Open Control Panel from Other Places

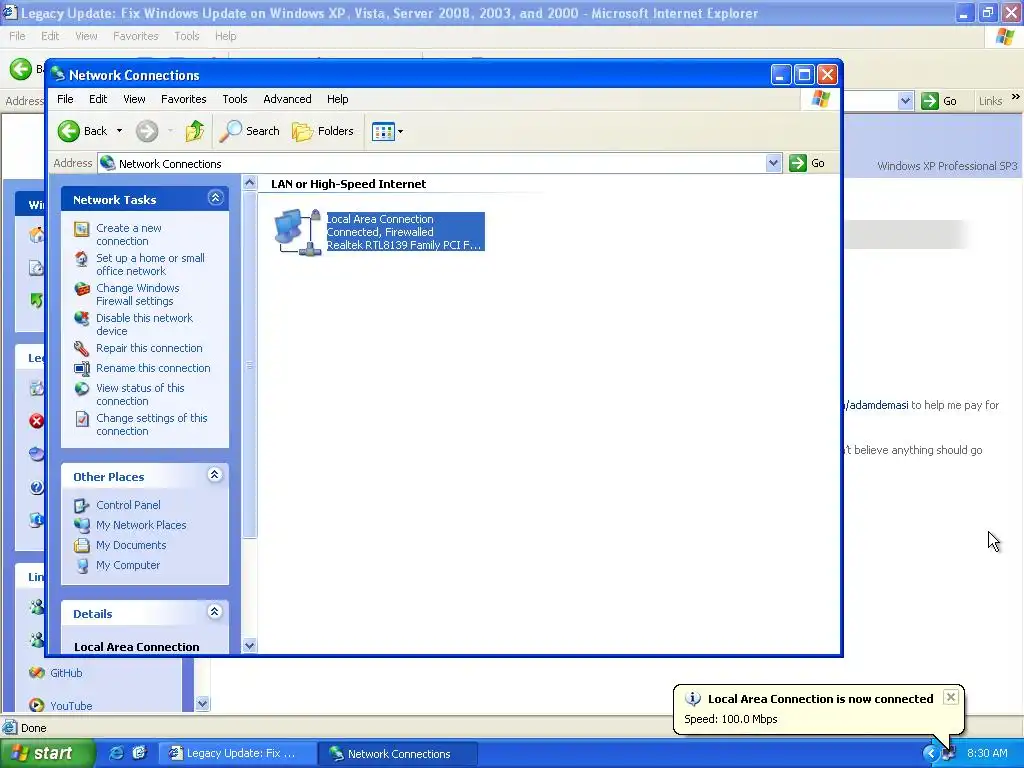[x=128, y=505]
